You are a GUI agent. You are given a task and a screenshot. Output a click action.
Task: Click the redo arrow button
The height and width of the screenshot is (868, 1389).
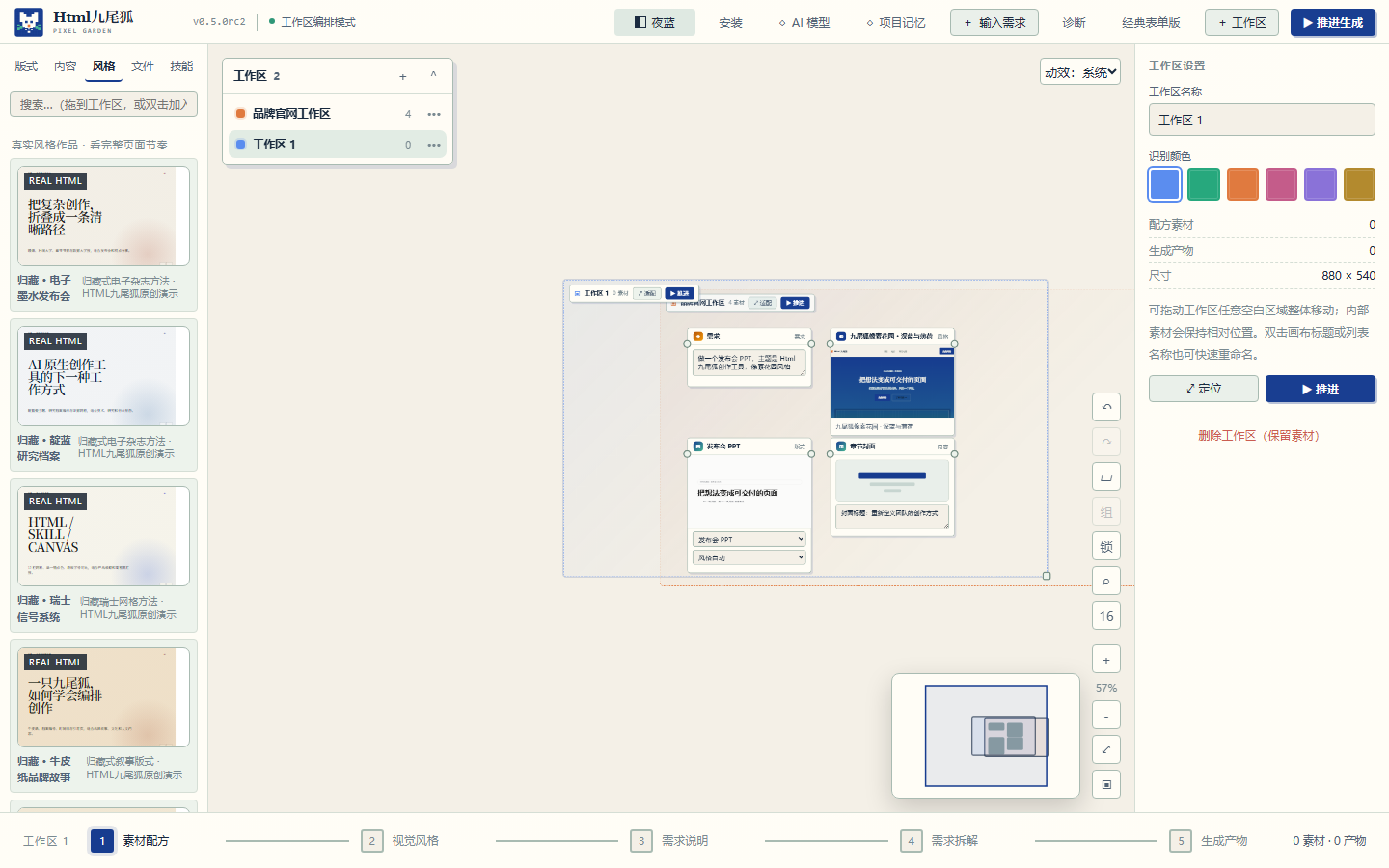pos(1106,442)
